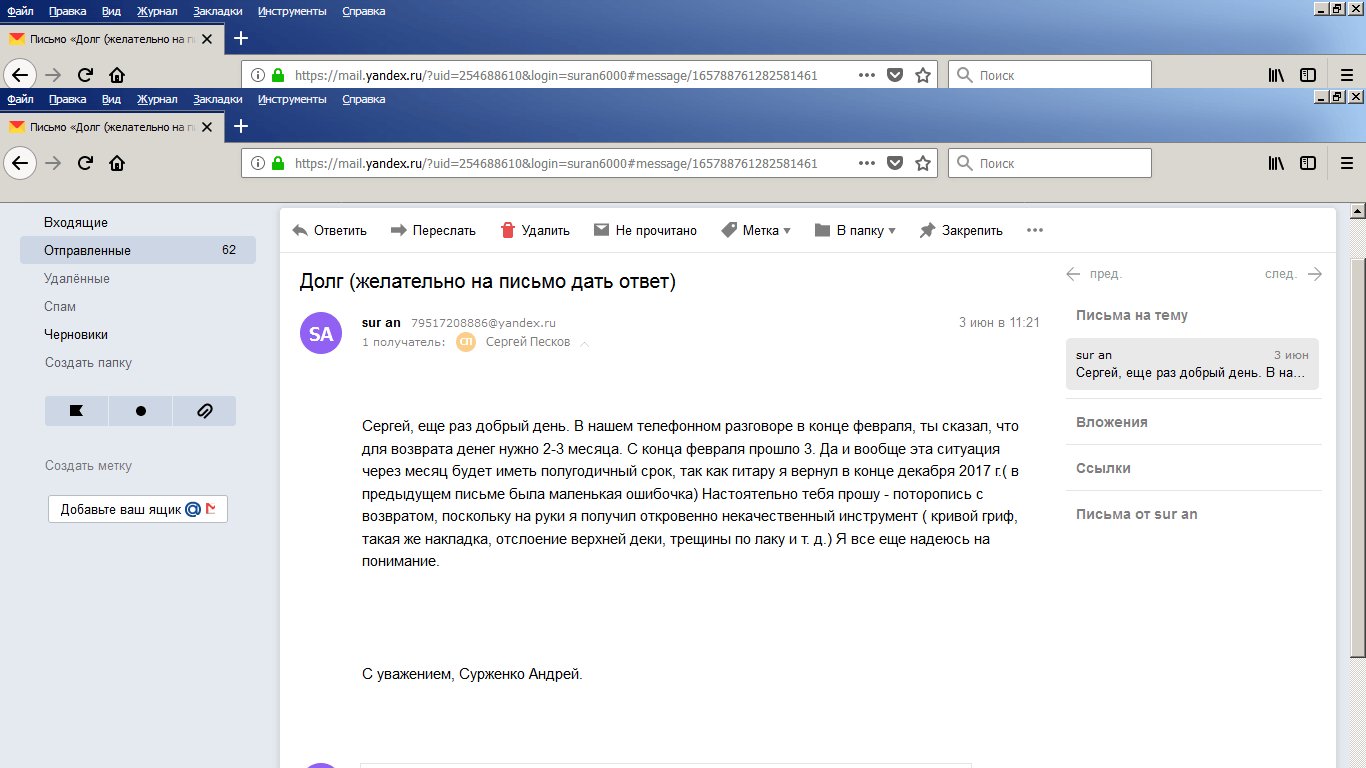Toggle sidebar icon in lower browser toolbar

coord(1307,163)
